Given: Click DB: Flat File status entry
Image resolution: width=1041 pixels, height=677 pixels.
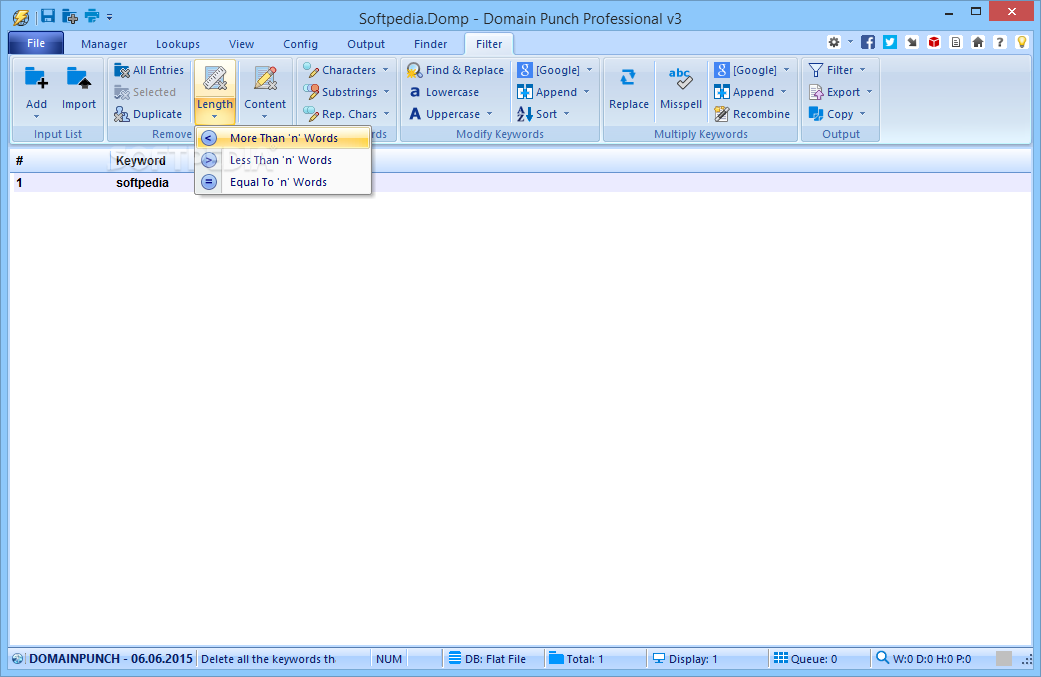Looking at the screenshot, I should [487, 658].
